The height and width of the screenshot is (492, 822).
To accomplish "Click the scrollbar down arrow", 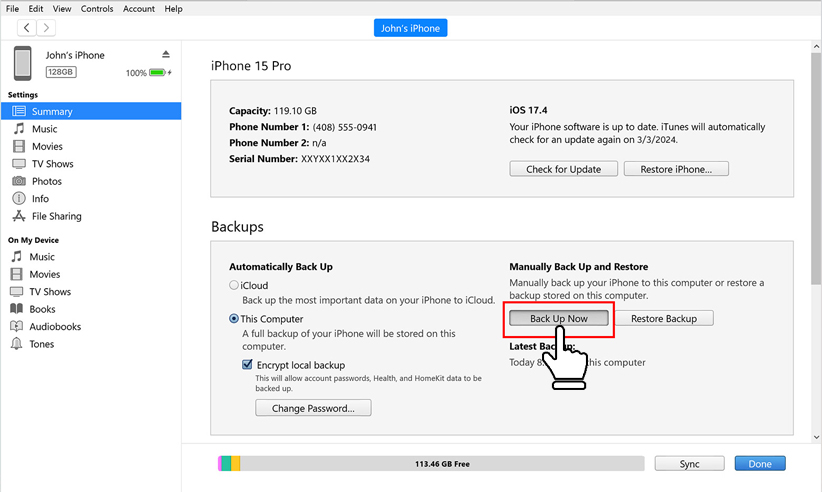I will pos(816,437).
